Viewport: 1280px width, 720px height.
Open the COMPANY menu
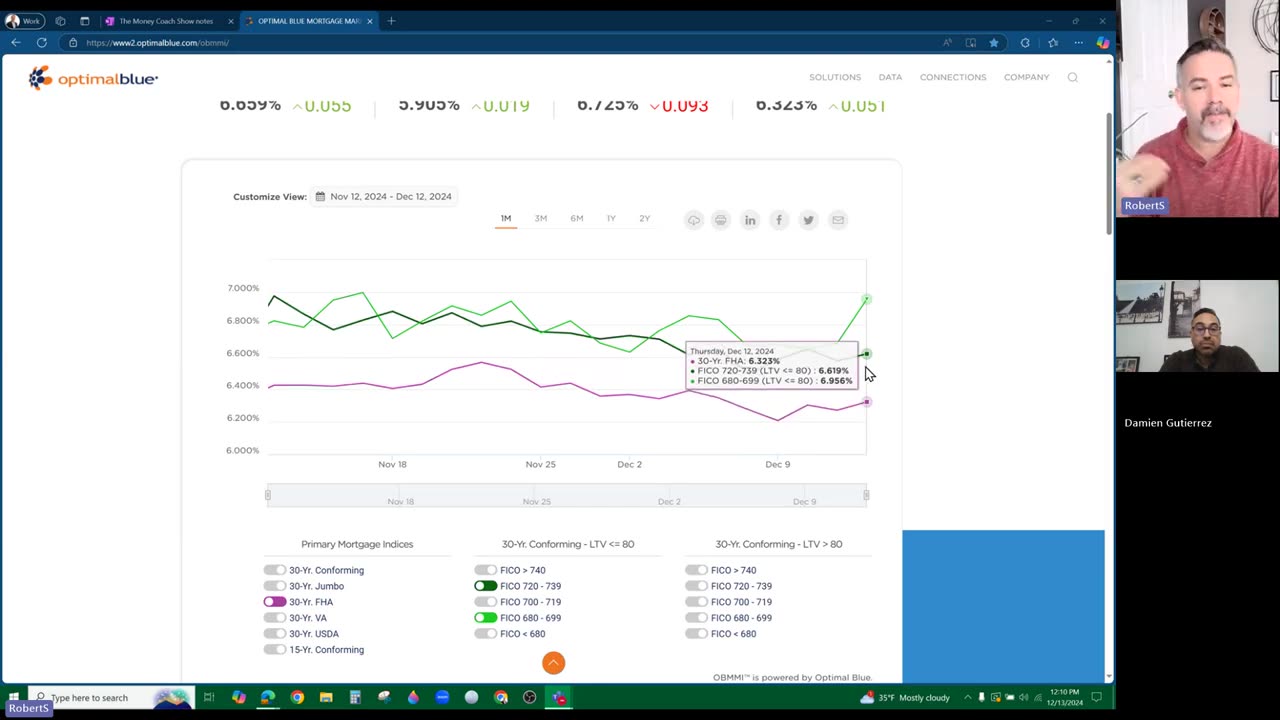click(x=1026, y=77)
